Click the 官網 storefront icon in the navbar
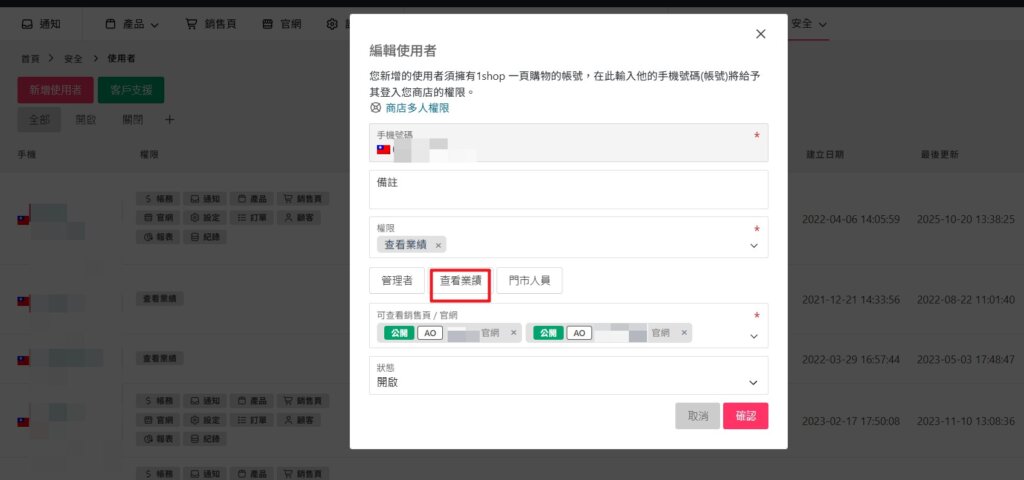The width and height of the screenshot is (1024, 480). point(268,23)
